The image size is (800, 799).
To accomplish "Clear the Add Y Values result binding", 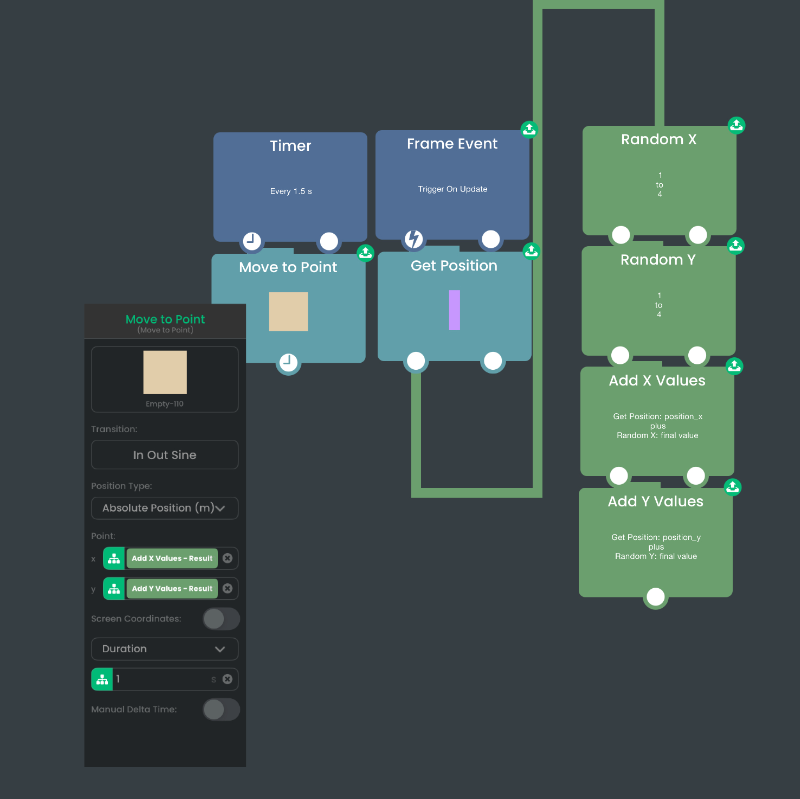I will click(227, 589).
